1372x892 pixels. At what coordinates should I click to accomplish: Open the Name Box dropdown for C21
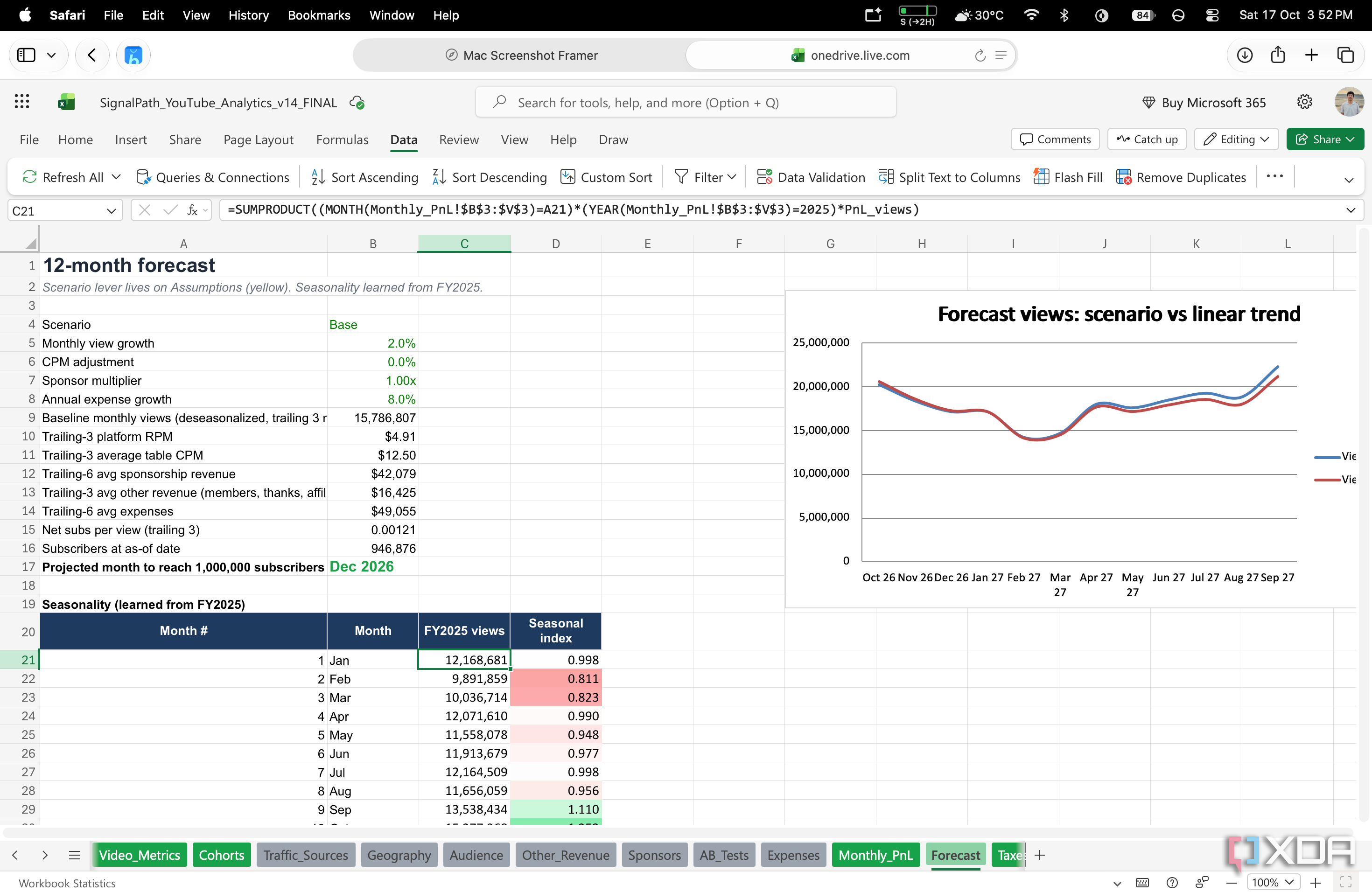point(111,211)
